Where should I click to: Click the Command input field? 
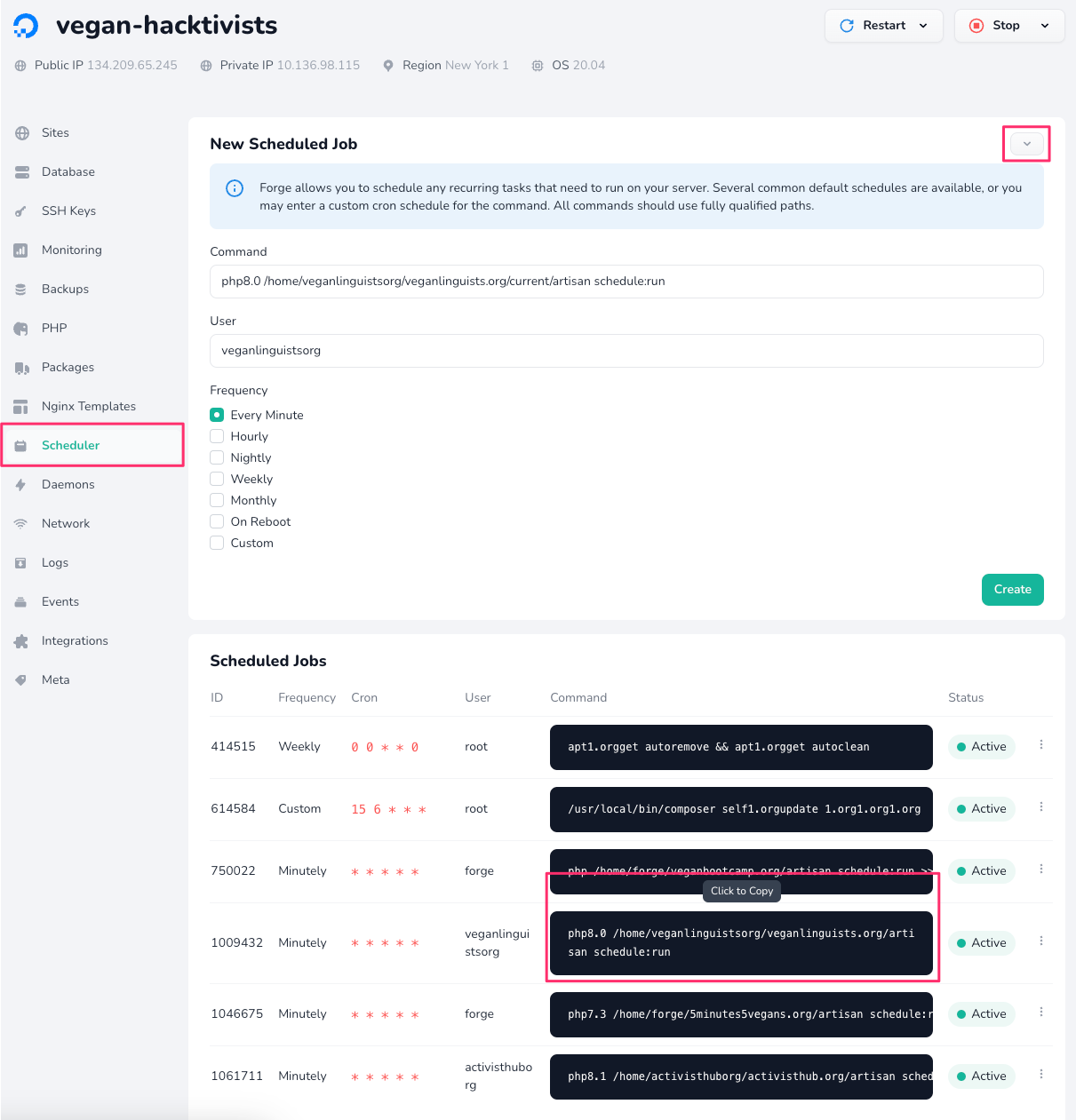[626, 282]
